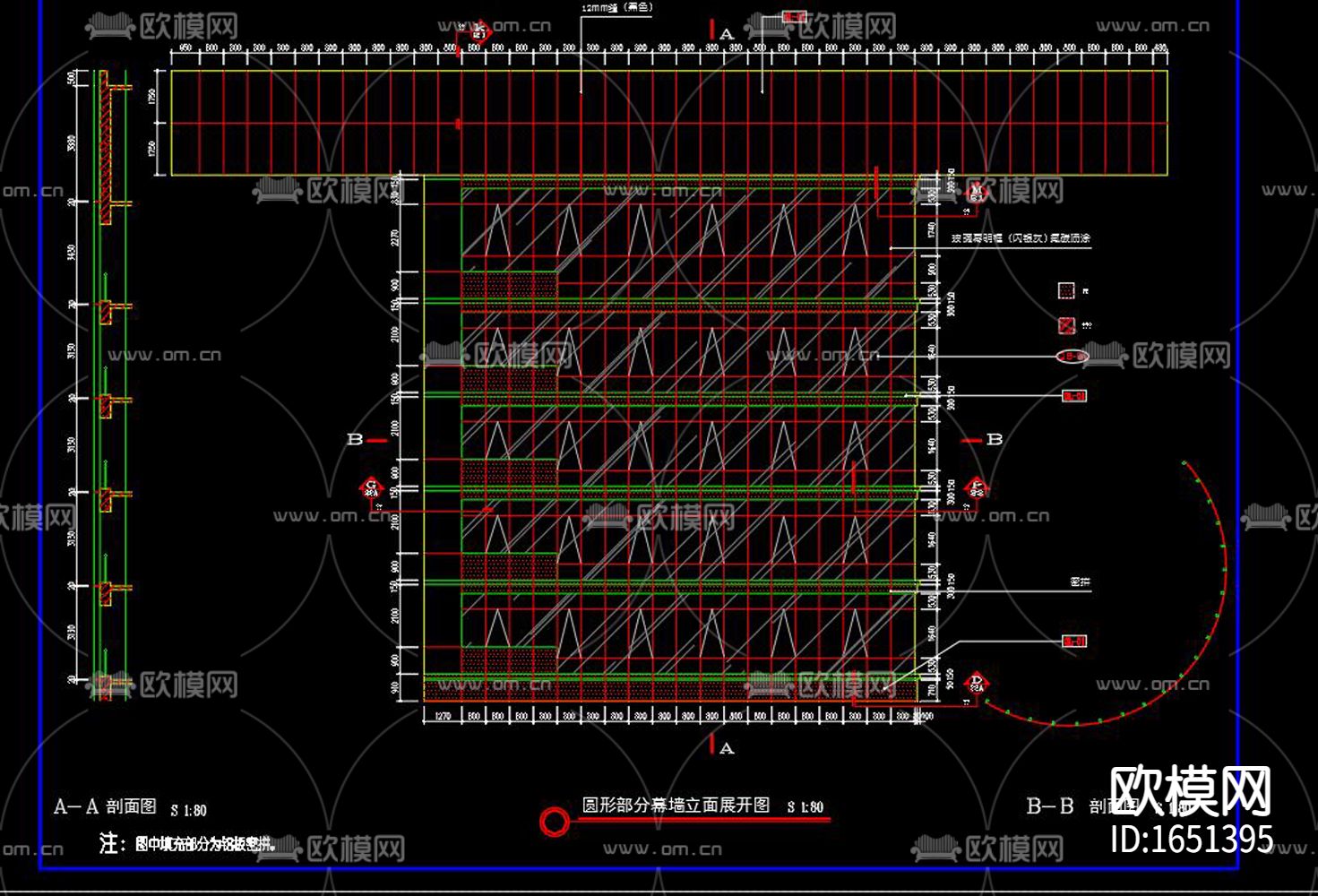Select the 12mm缝 annotation text
Viewport: 1318px width, 896px height.
[616, 7]
